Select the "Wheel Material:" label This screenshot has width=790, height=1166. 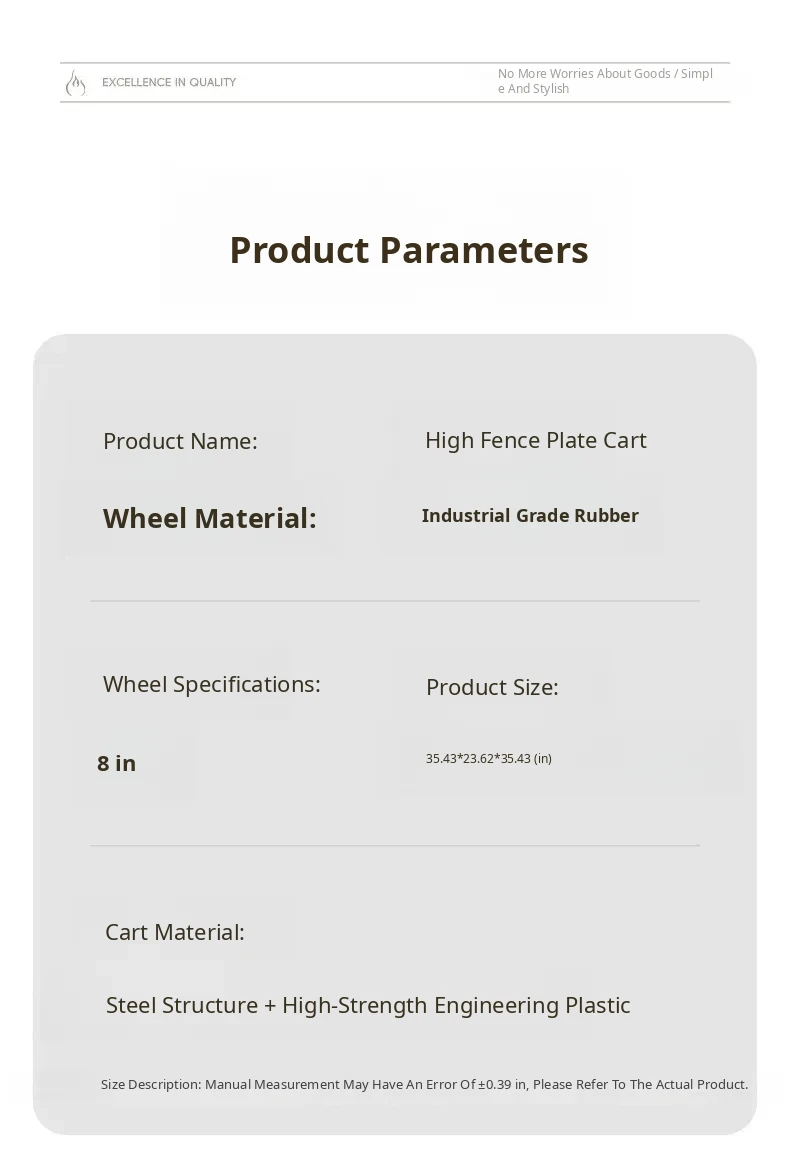pyautogui.click(x=209, y=518)
